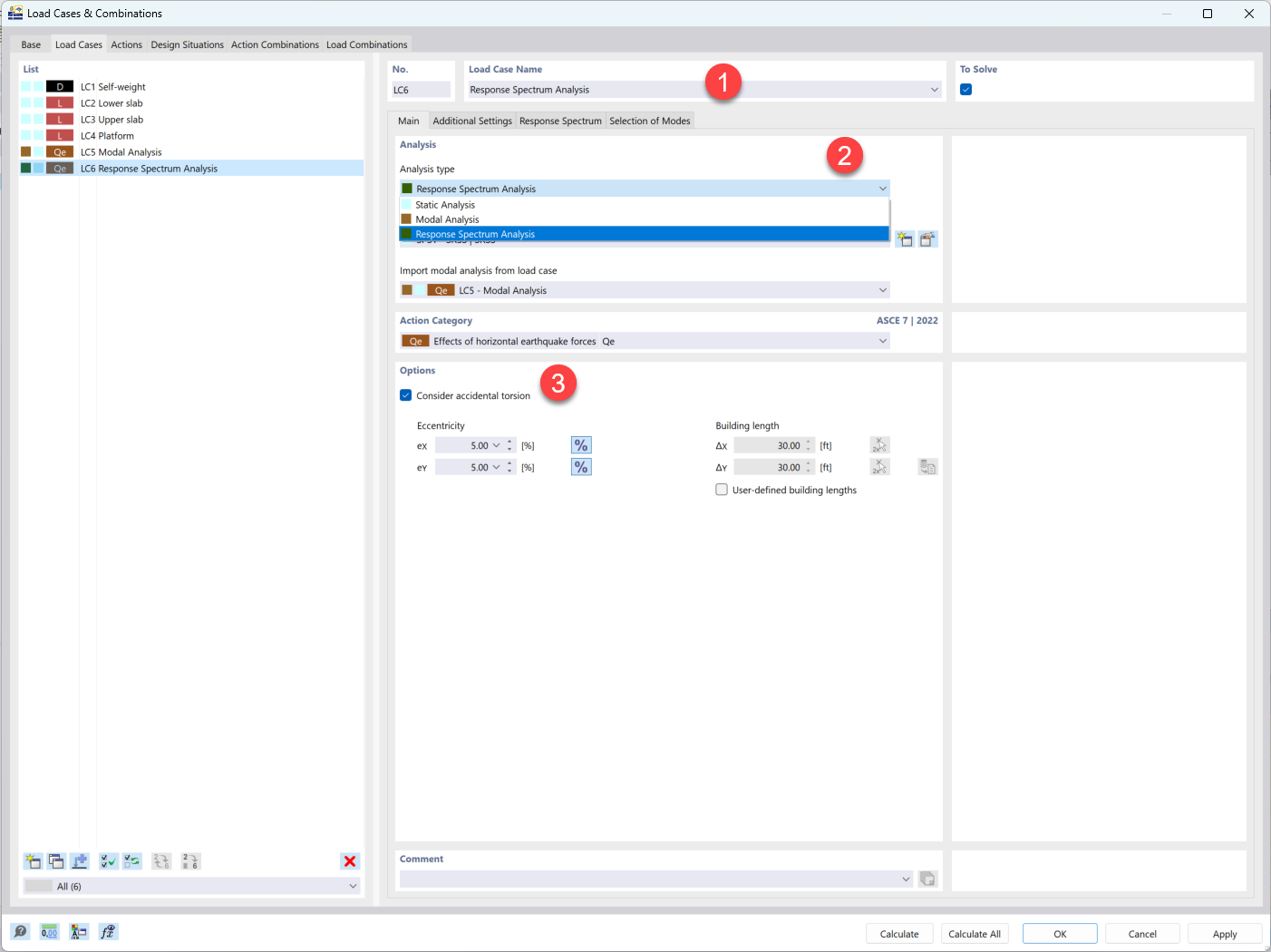Viewport: 1271px width, 952px height.
Task: Expand the Action Category dropdown
Action: click(882, 340)
